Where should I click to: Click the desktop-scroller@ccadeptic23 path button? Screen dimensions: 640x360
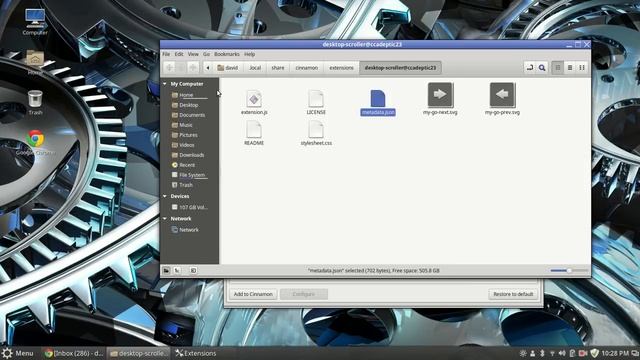(x=400, y=68)
